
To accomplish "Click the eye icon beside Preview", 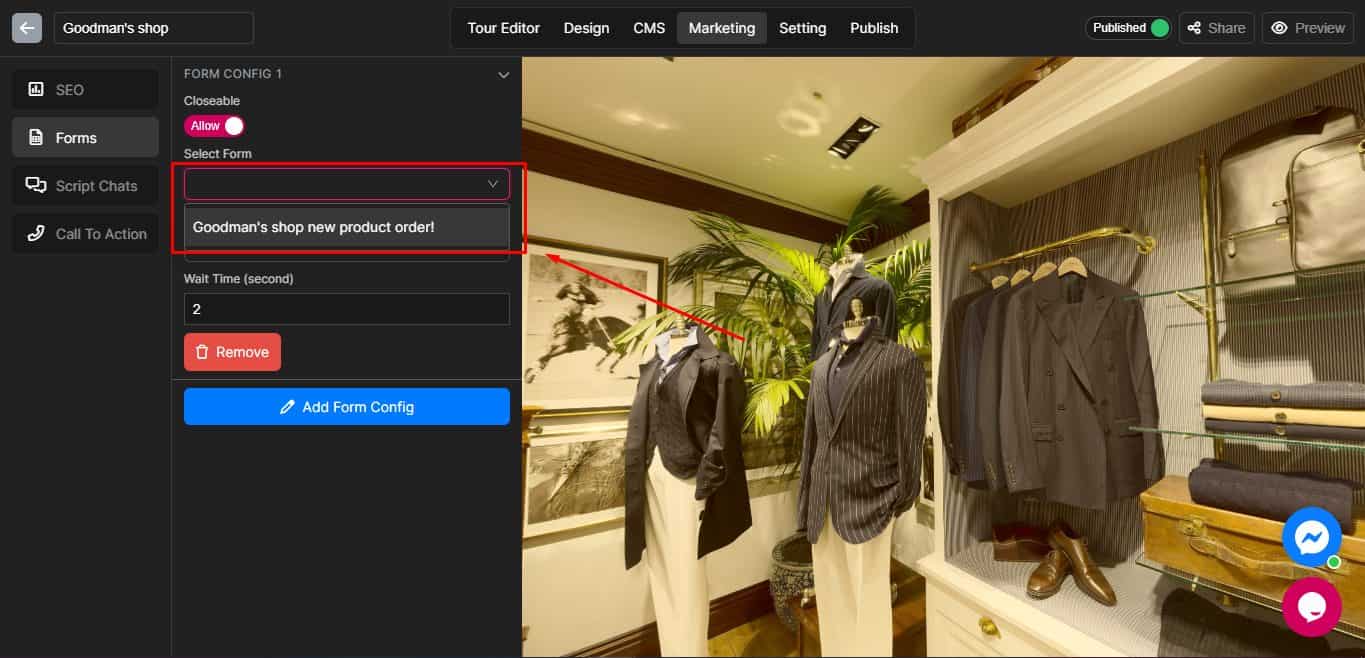I will click(x=1279, y=28).
